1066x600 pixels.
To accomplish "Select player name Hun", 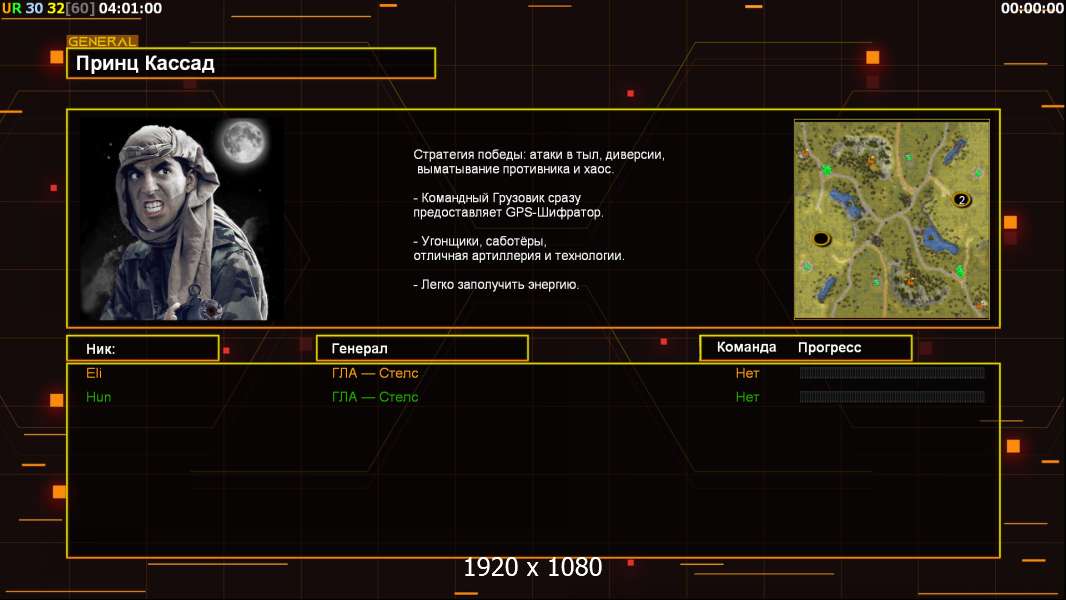I will pyautogui.click(x=98, y=397).
